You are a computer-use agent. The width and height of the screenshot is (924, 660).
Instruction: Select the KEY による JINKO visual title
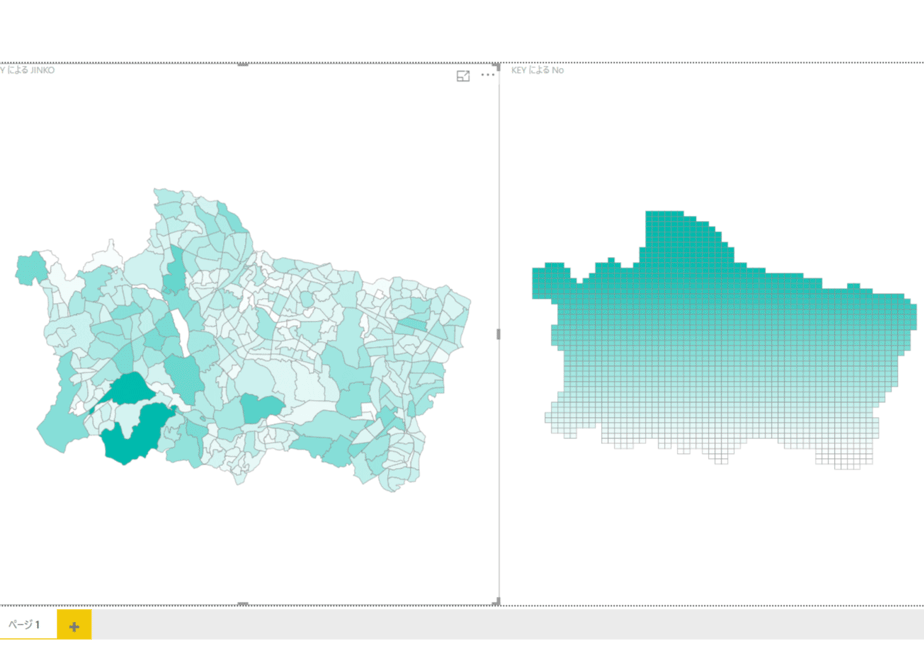pos(27,70)
